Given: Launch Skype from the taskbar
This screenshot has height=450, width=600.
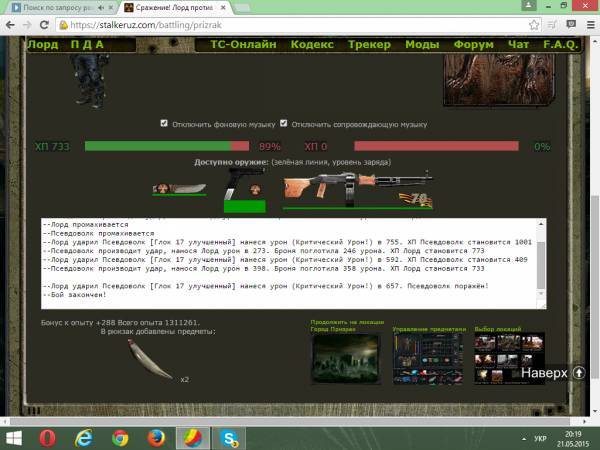Looking at the screenshot, I should click(x=229, y=437).
